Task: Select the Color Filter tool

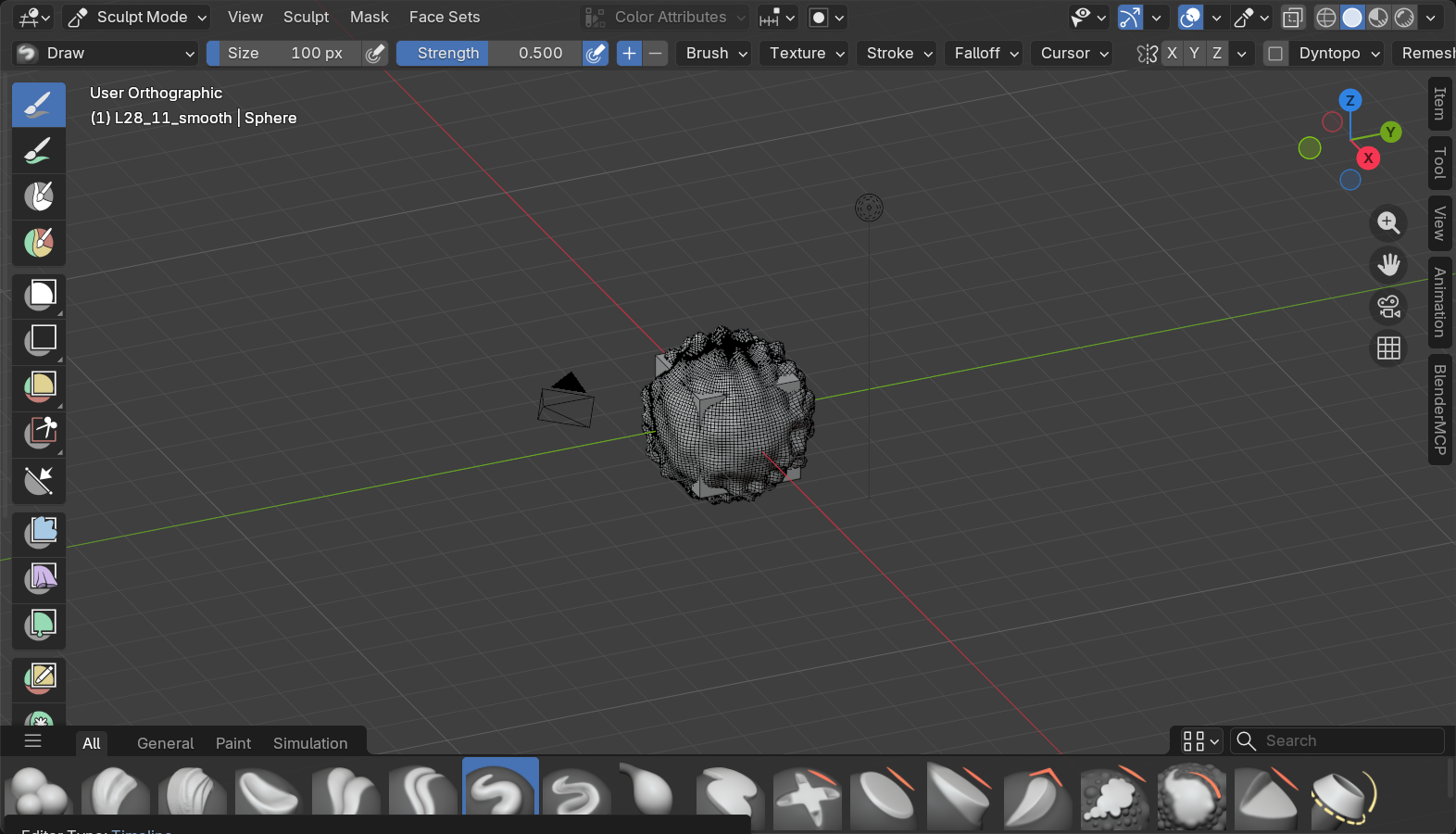Action: tap(39, 625)
